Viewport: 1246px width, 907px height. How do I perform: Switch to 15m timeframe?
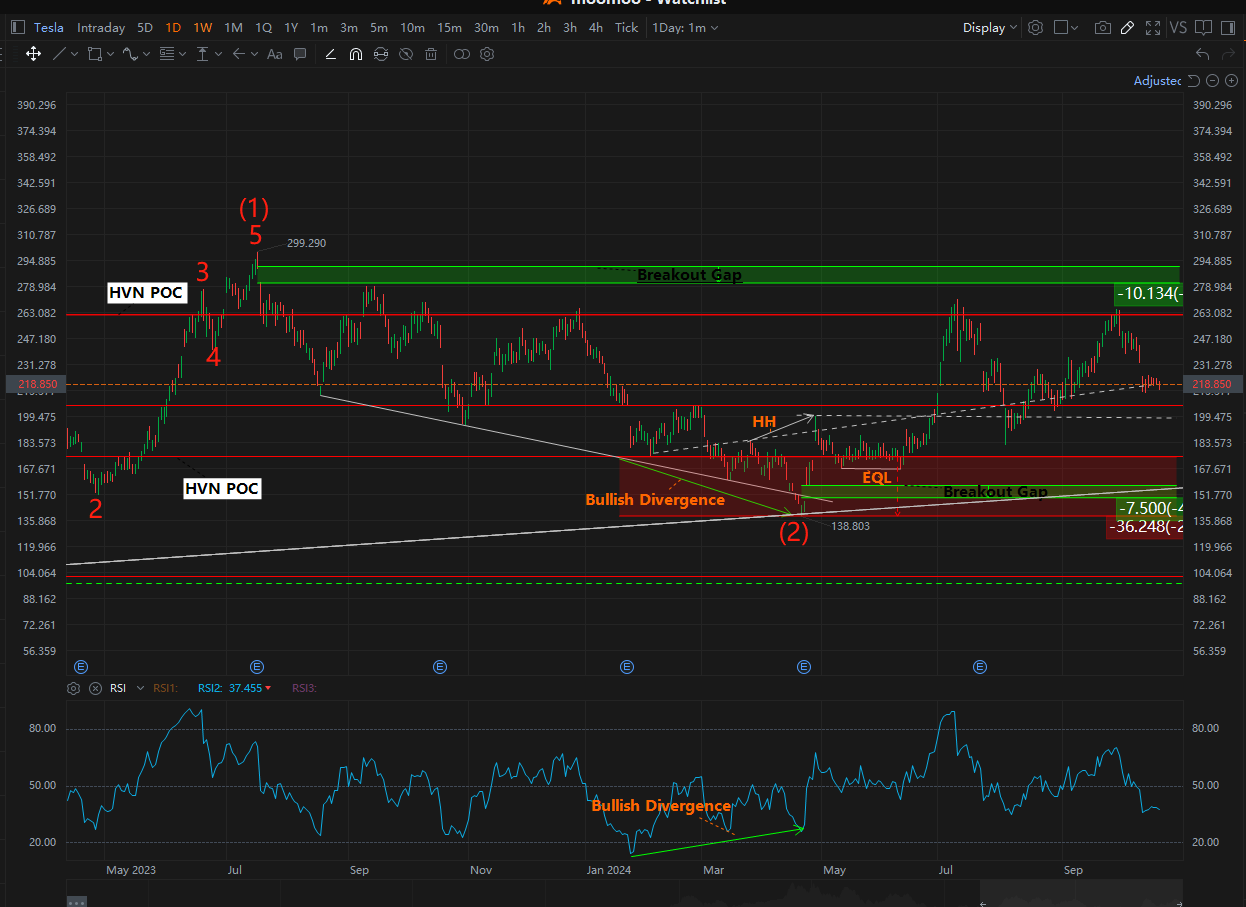click(449, 28)
